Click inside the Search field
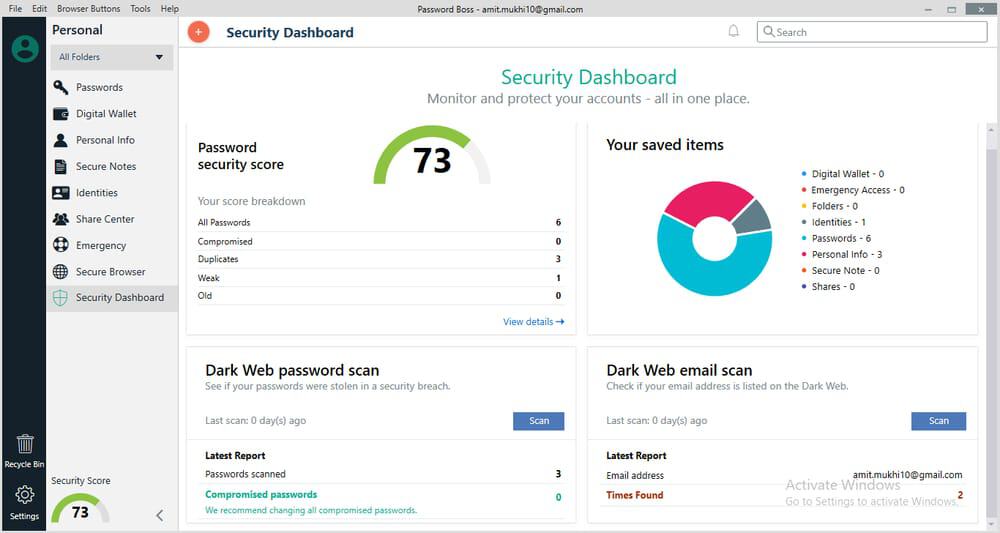The image size is (1000, 533). pos(872,32)
